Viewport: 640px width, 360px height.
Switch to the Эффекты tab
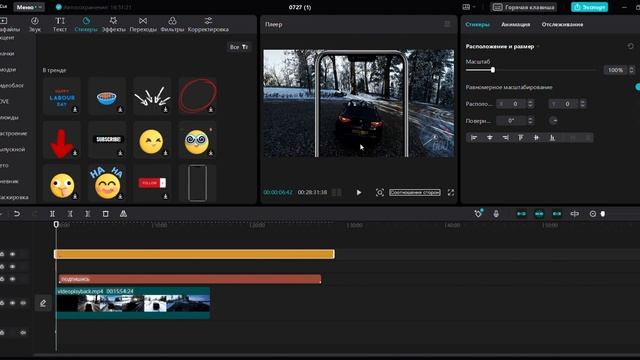pyautogui.click(x=113, y=24)
